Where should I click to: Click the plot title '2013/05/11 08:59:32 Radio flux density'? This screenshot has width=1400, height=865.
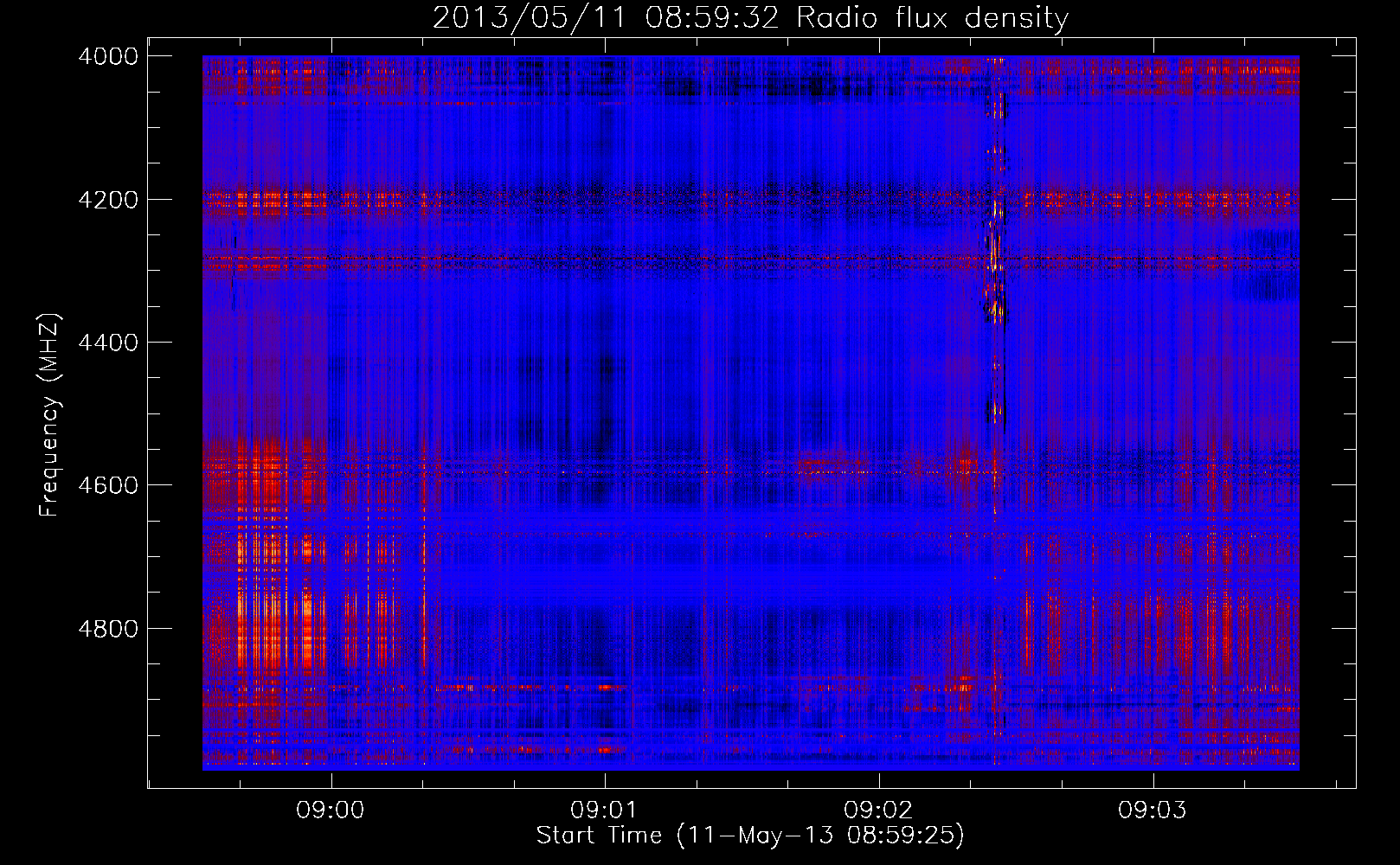[750, 17]
